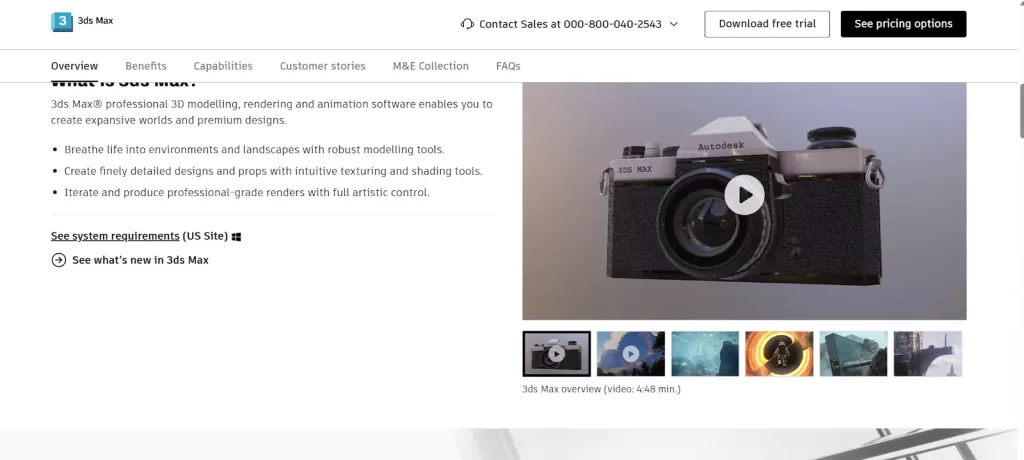Click the 3ds Max overview video caption

(601, 389)
